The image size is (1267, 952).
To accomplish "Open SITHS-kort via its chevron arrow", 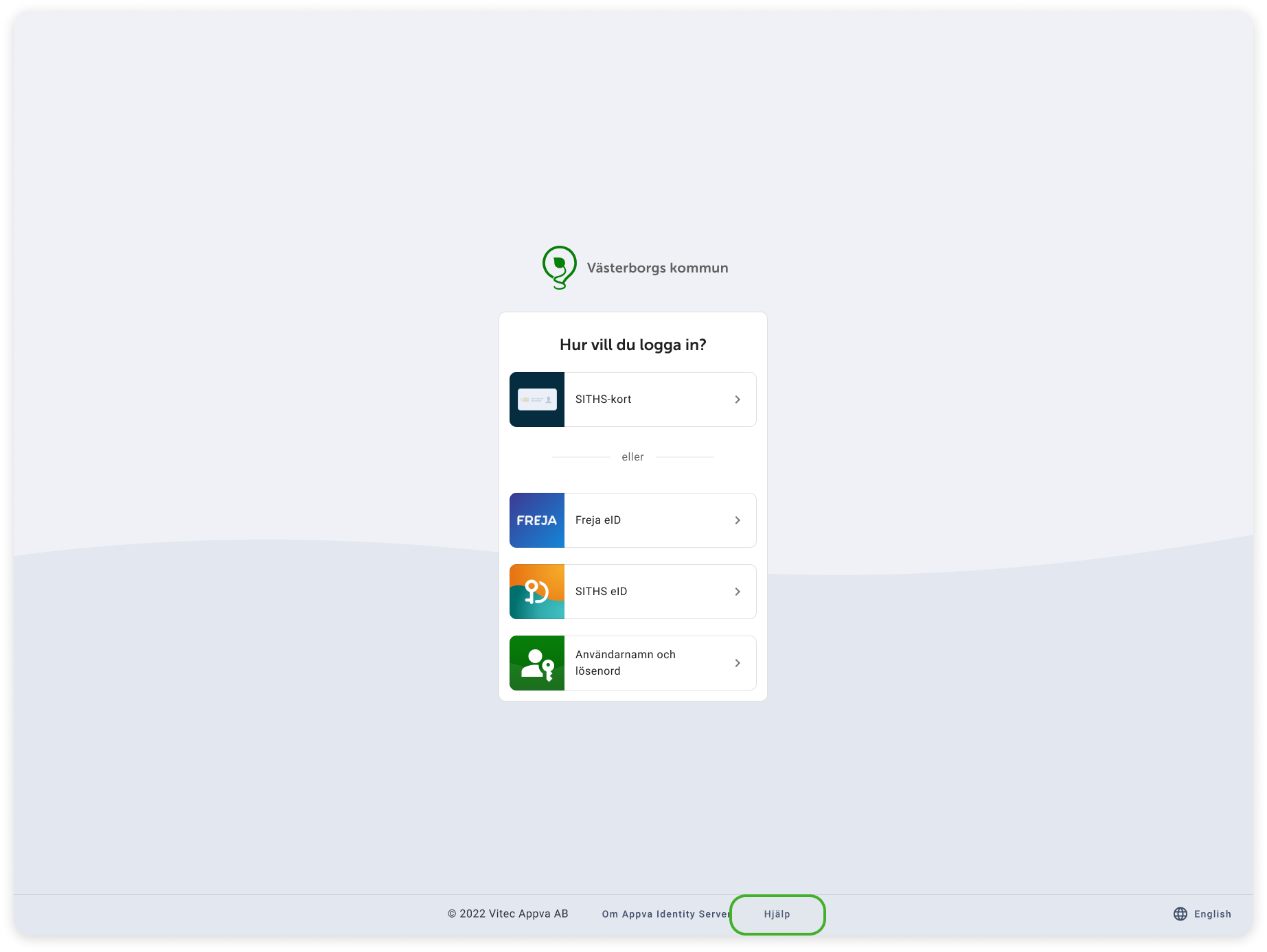I will [x=738, y=399].
